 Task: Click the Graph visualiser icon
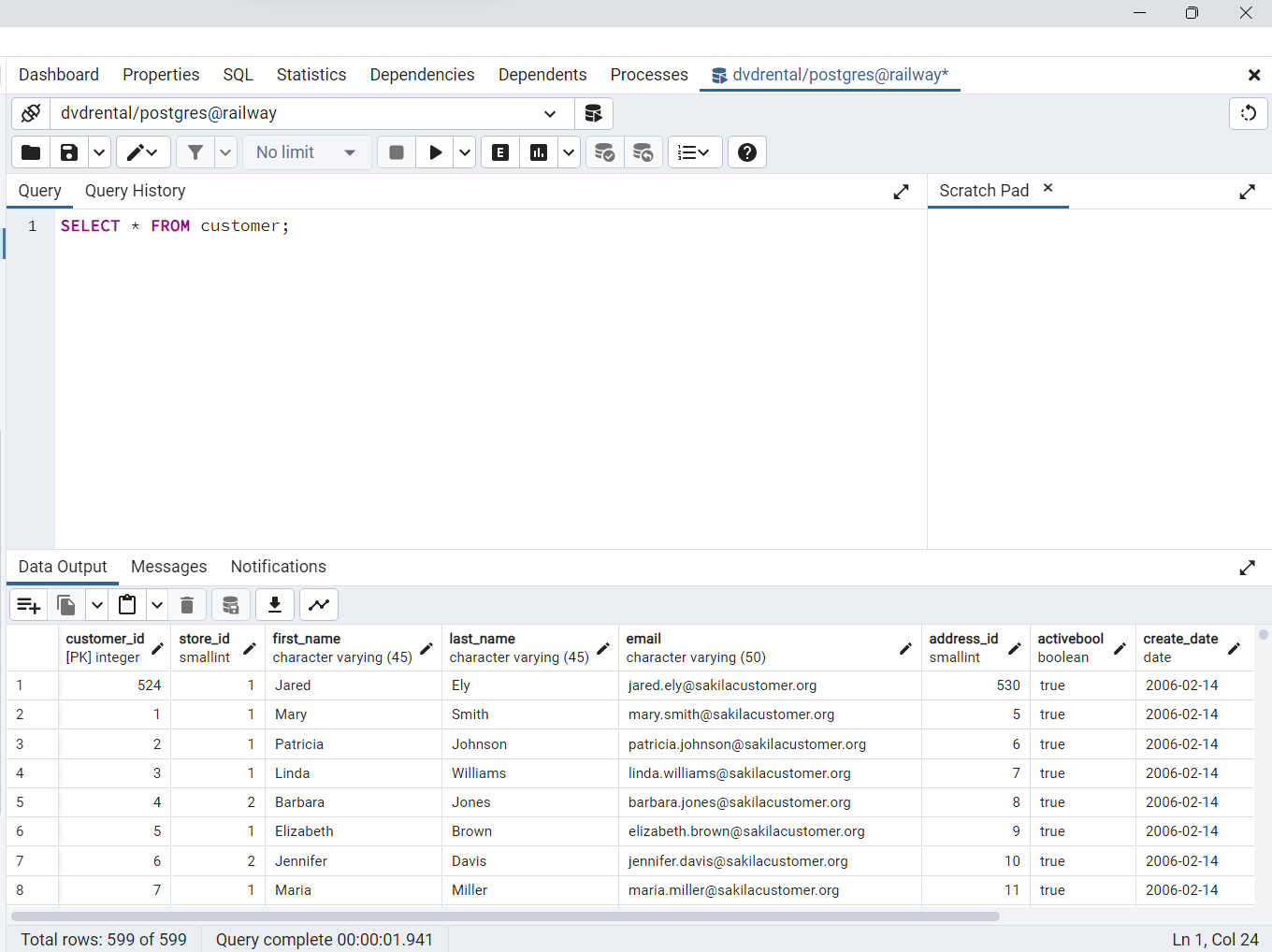click(319, 605)
